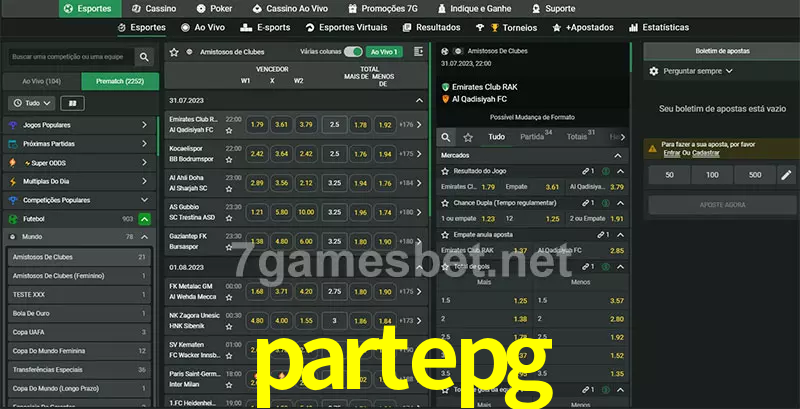Star the Al Ahli Doha vs Al Sharjah match
Viewport: 800px width, 409px height.
pyautogui.click(x=229, y=189)
